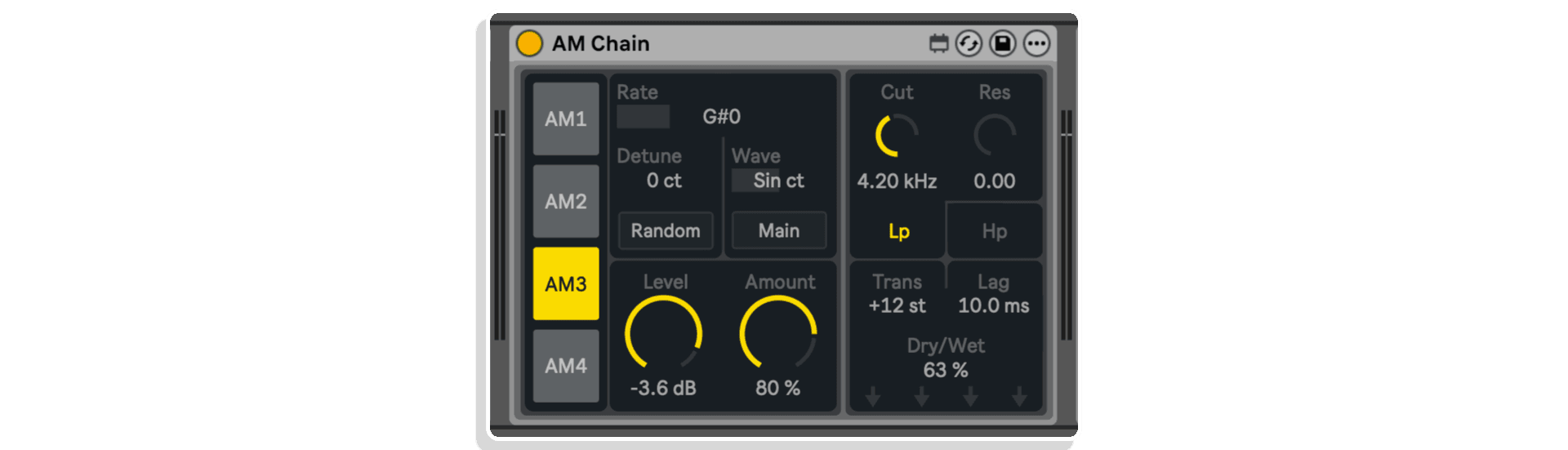The height and width of the screenshot is (450, 1568).
Task: Select the AM4 tab
Action: coord(566,366)
